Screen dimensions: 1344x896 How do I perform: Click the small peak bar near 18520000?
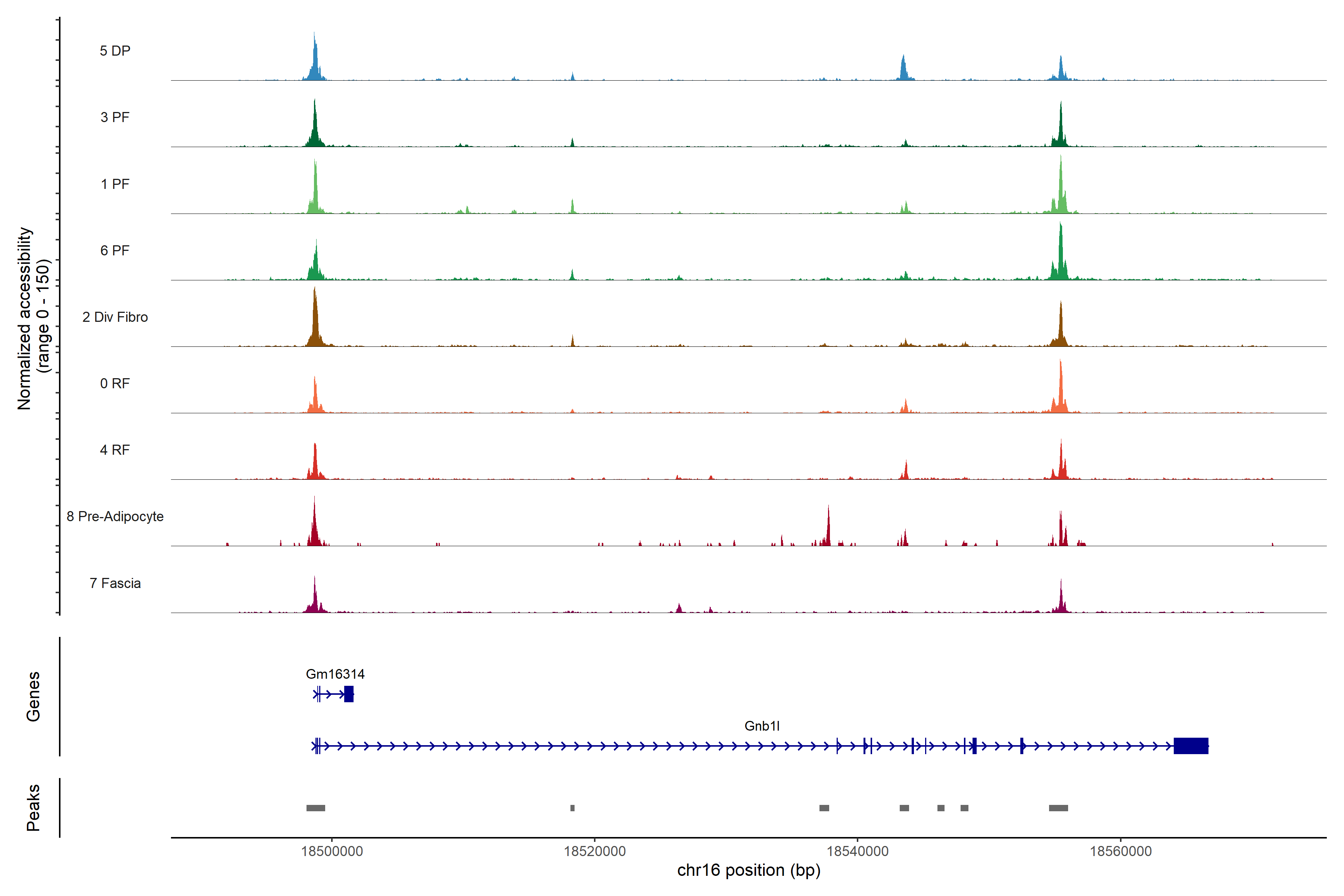point(572,808)
